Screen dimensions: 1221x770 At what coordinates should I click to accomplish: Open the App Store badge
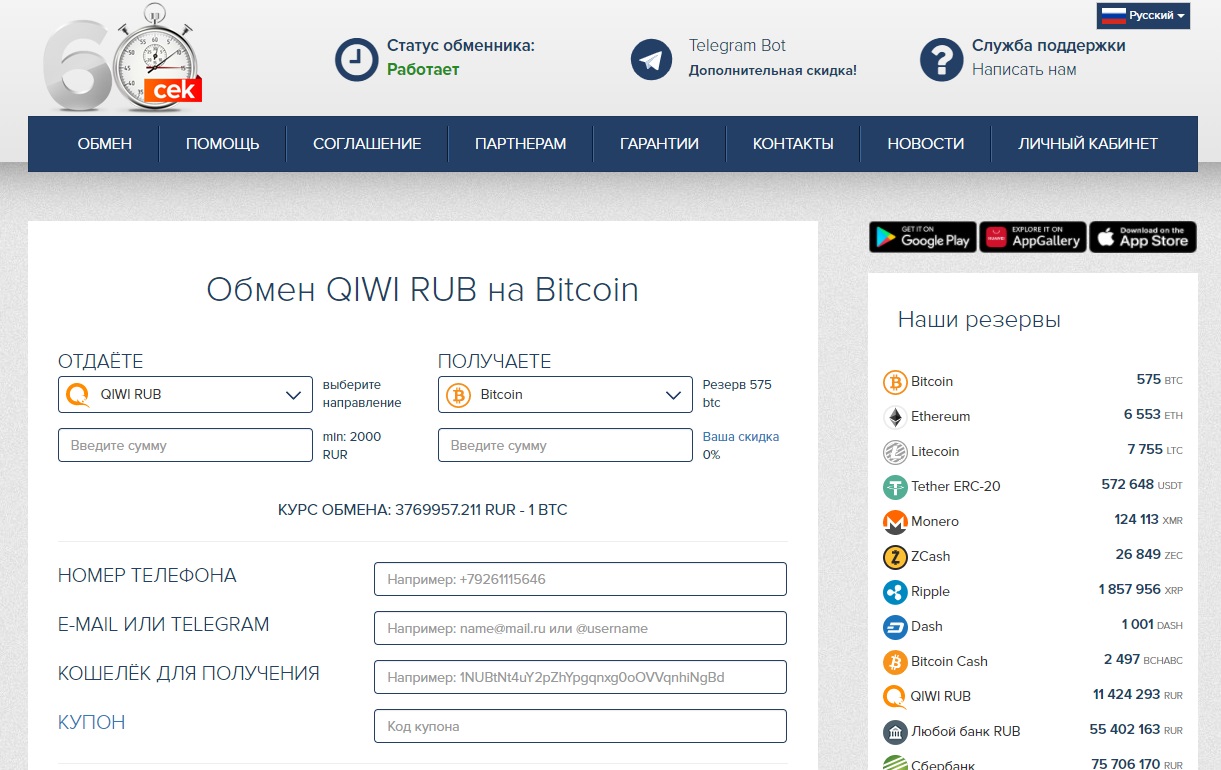tap(1143, 237)
